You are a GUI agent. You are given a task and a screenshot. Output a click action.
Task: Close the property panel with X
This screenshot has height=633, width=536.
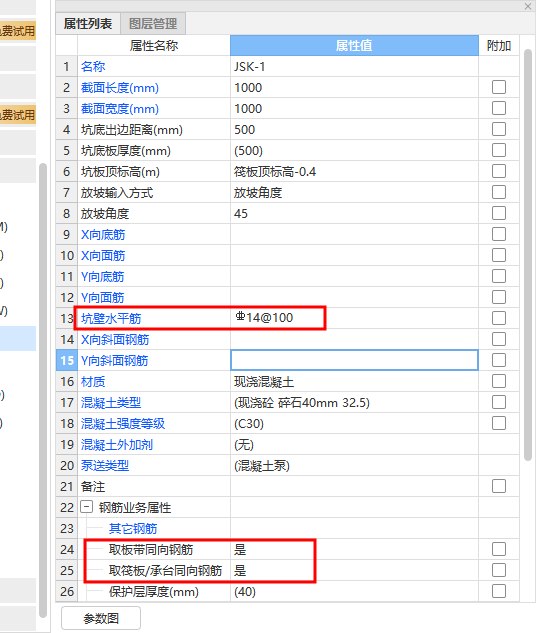point(528,6)
